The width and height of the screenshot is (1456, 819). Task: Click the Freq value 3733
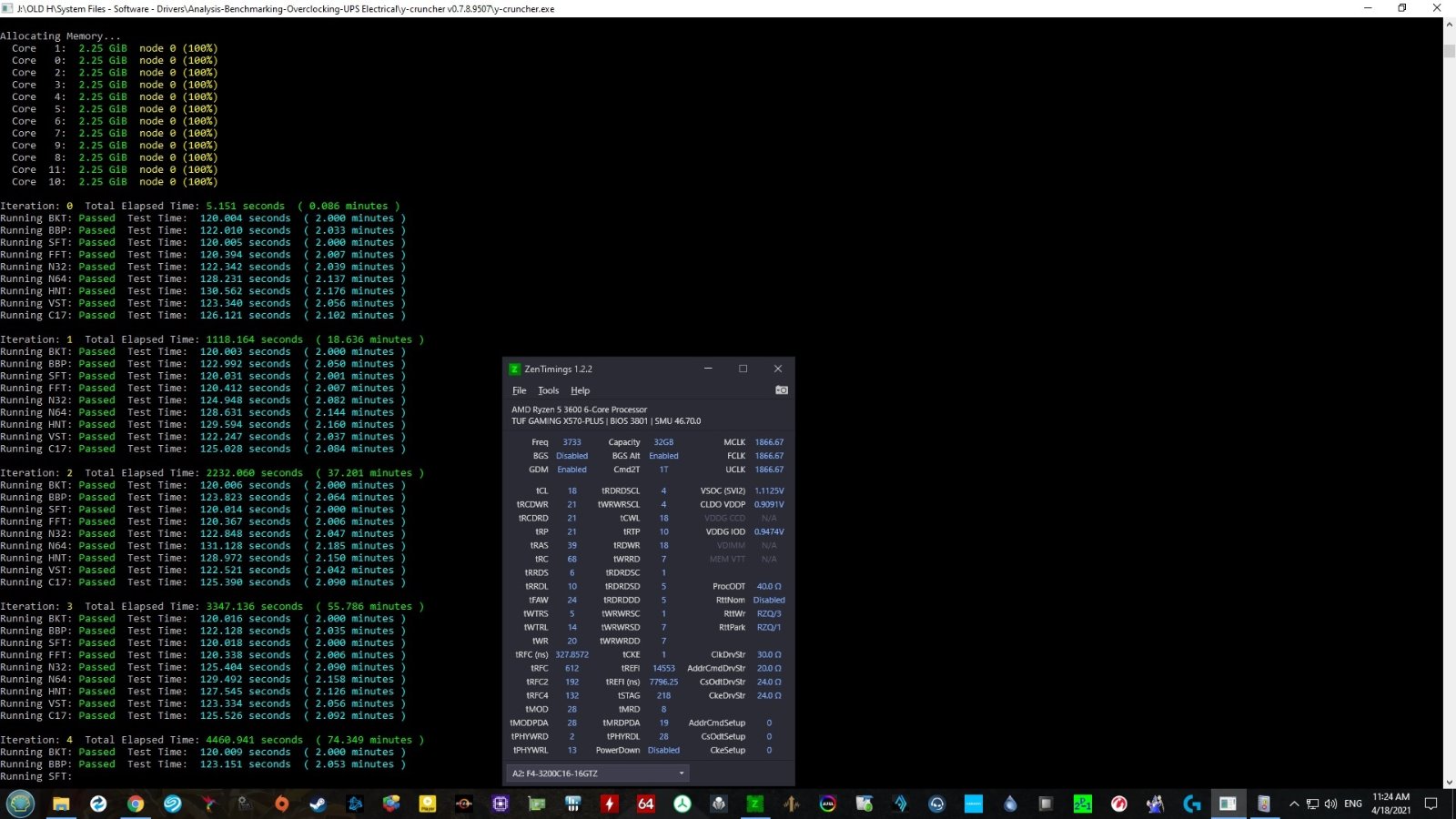[x=571, y=442]
